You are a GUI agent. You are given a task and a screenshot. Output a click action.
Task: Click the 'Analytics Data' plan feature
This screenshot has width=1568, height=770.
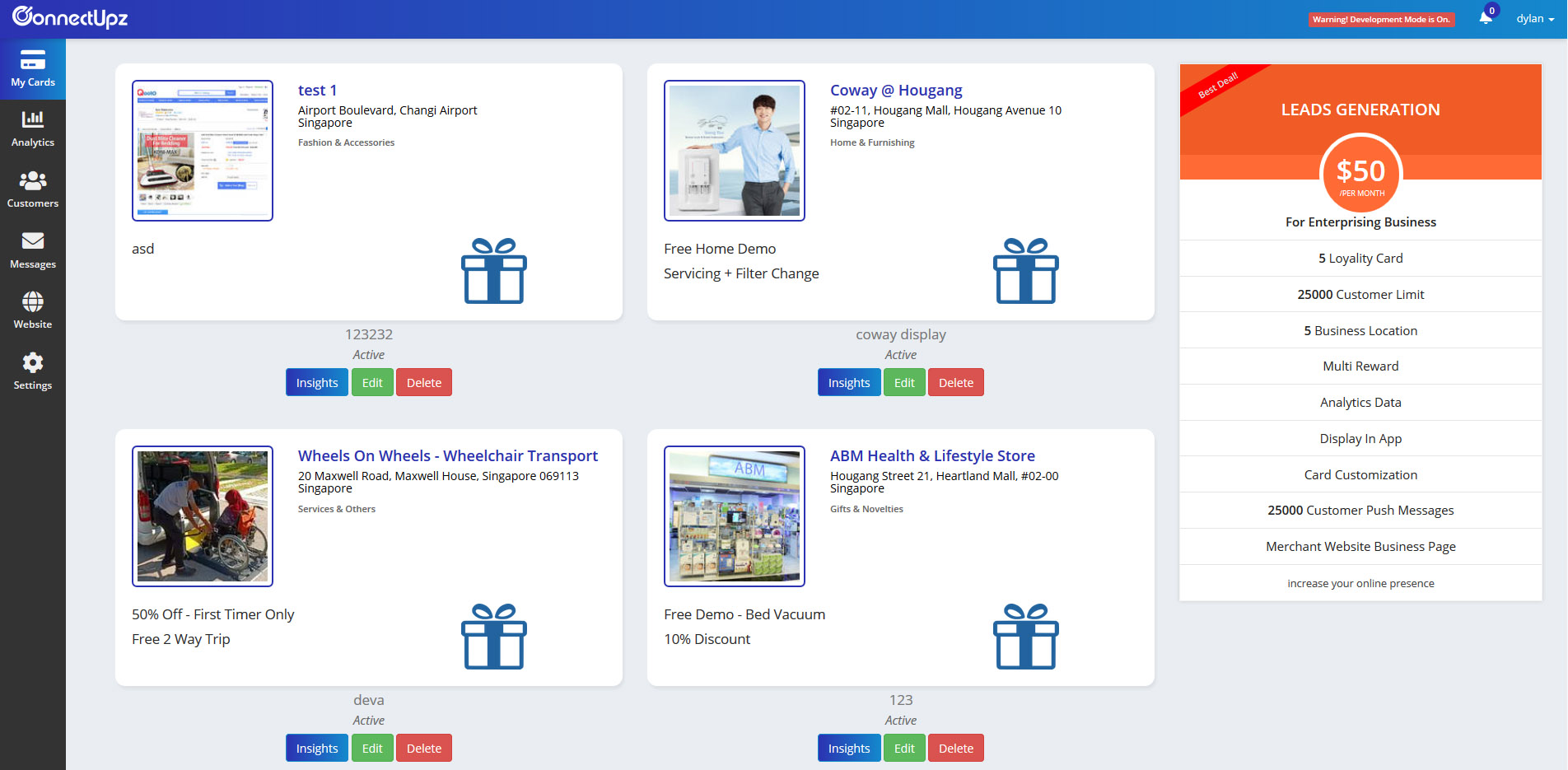click(x=1360, y=403)
